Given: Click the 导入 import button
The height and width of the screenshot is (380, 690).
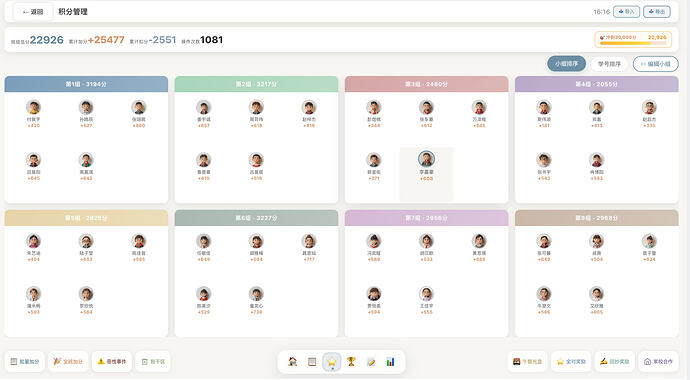Looking at the screenshot, I should pos(627,12).
